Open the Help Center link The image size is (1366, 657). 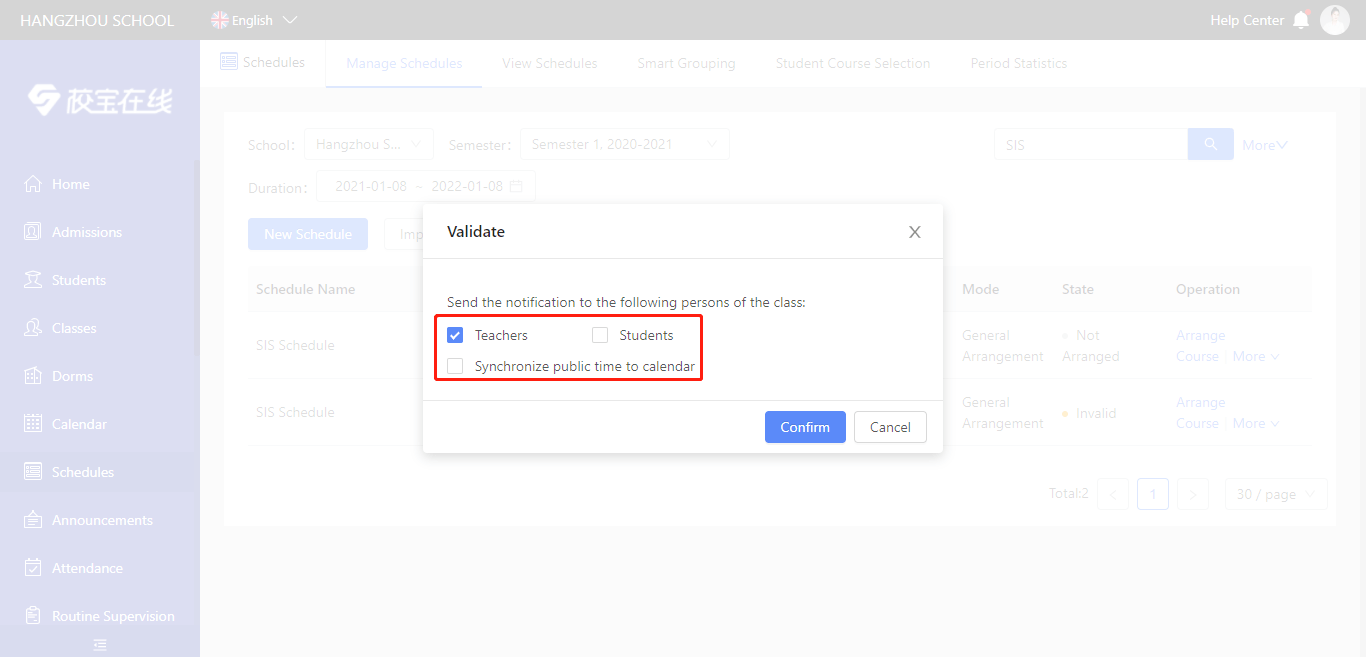click(1247, 20)
